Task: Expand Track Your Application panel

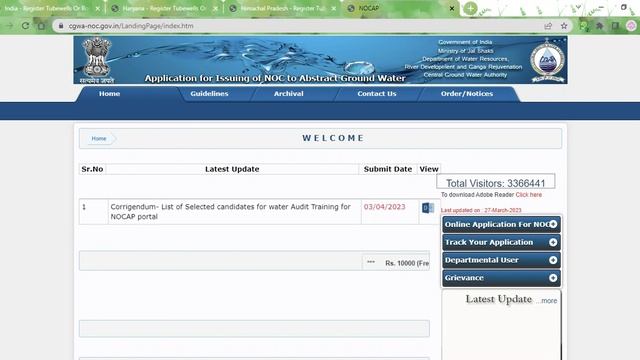Action: [501, 242]
